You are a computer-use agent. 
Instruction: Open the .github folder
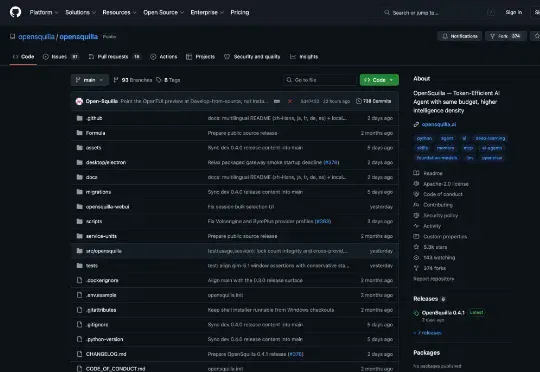coord(94,118)
